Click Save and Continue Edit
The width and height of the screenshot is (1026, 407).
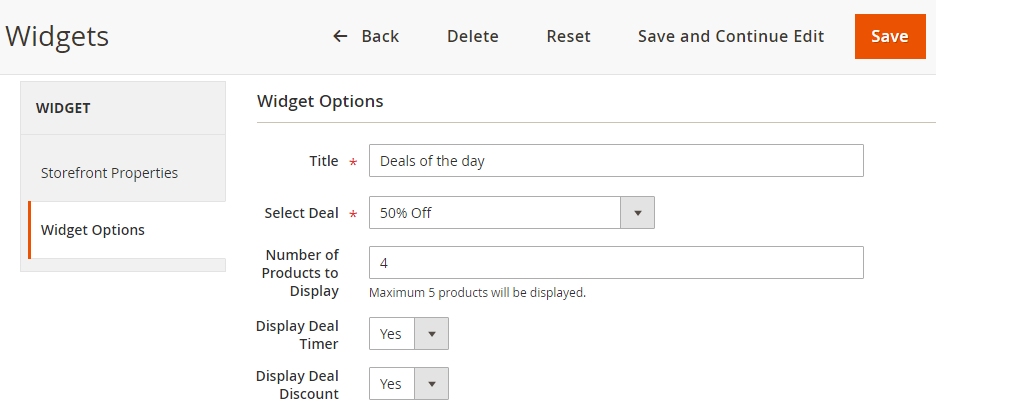730,37
